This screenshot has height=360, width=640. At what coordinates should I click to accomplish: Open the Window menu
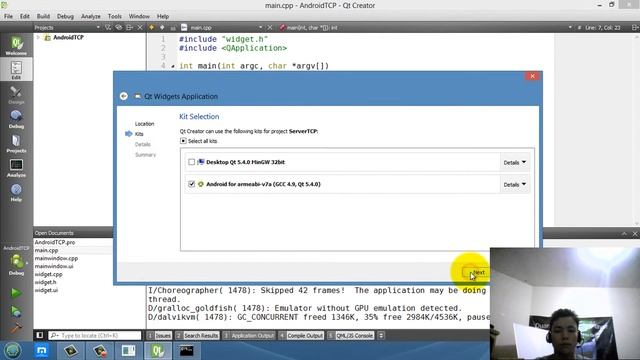pyautogui.click(x=139, y=16)
